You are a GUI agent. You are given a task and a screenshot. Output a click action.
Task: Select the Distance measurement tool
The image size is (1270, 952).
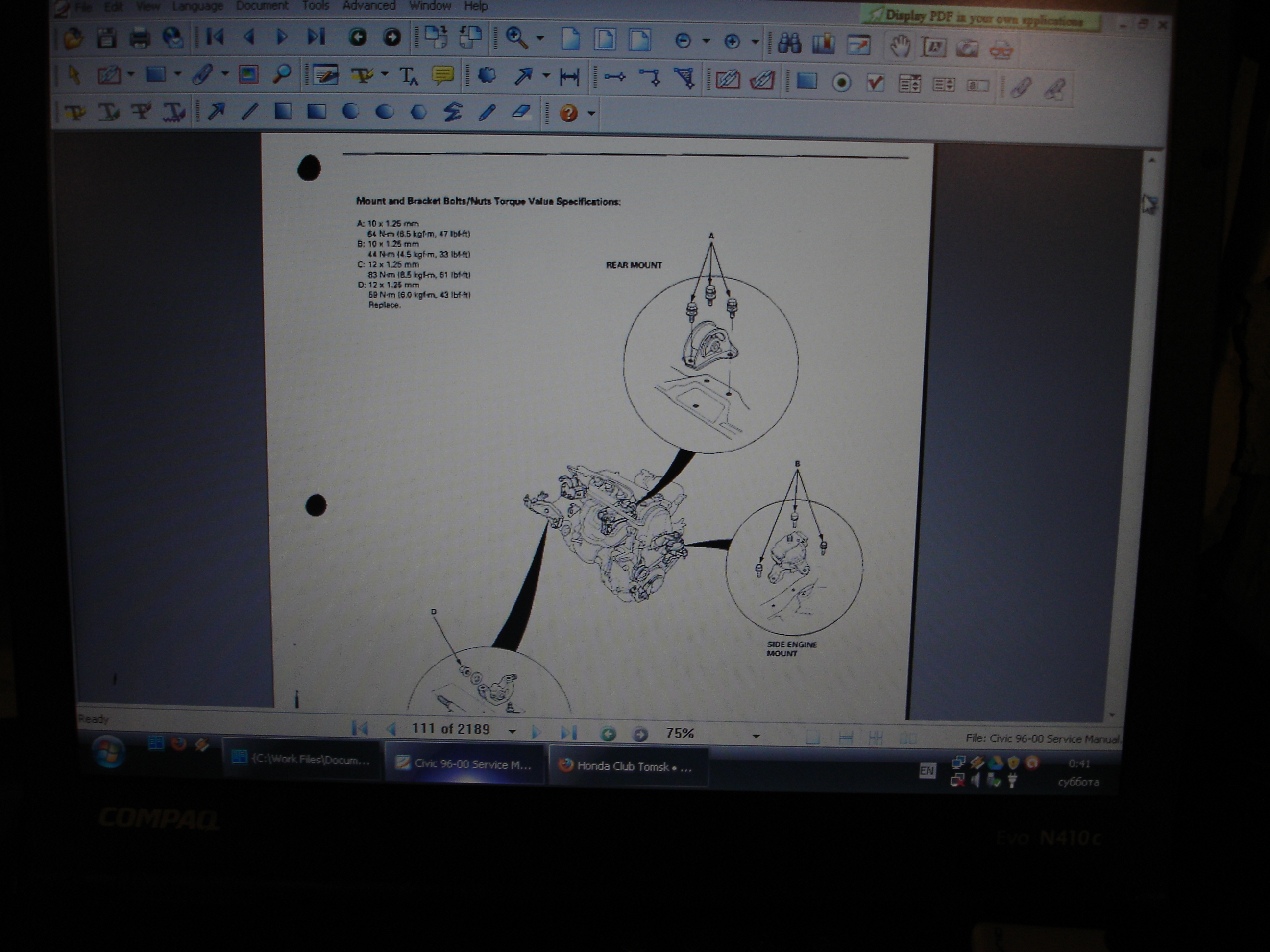569,76
